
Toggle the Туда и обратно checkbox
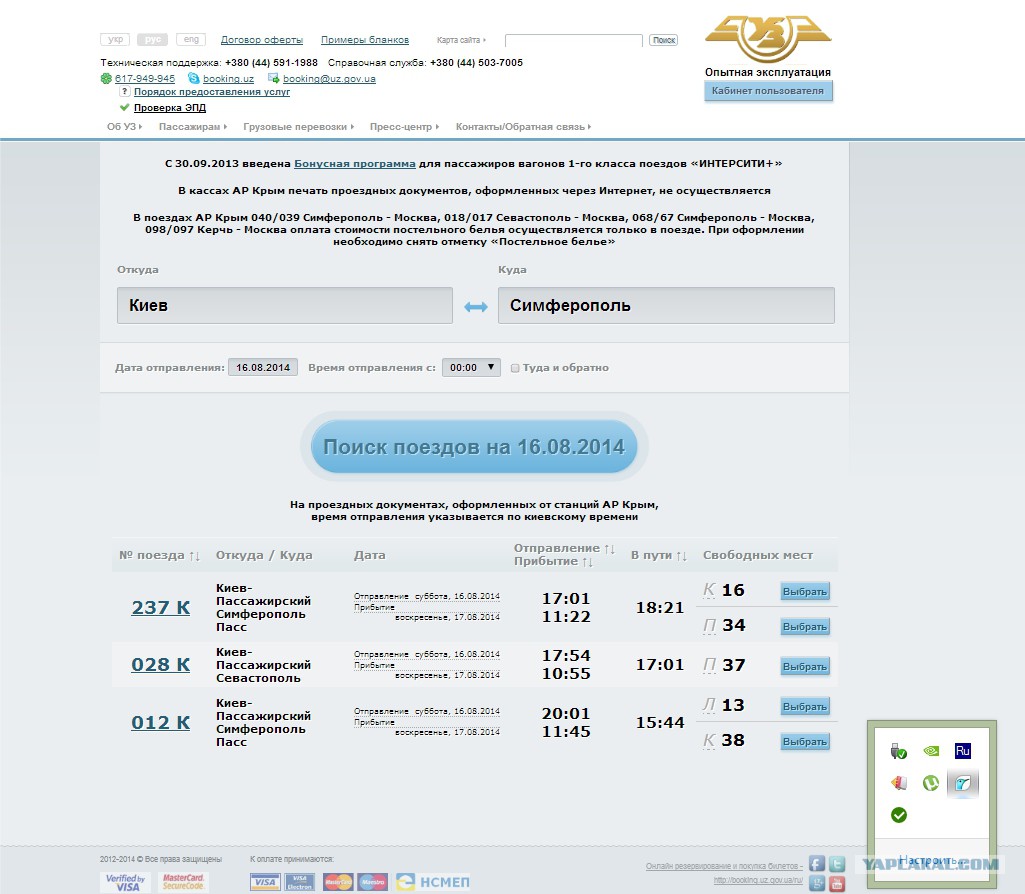coord(515,368)
